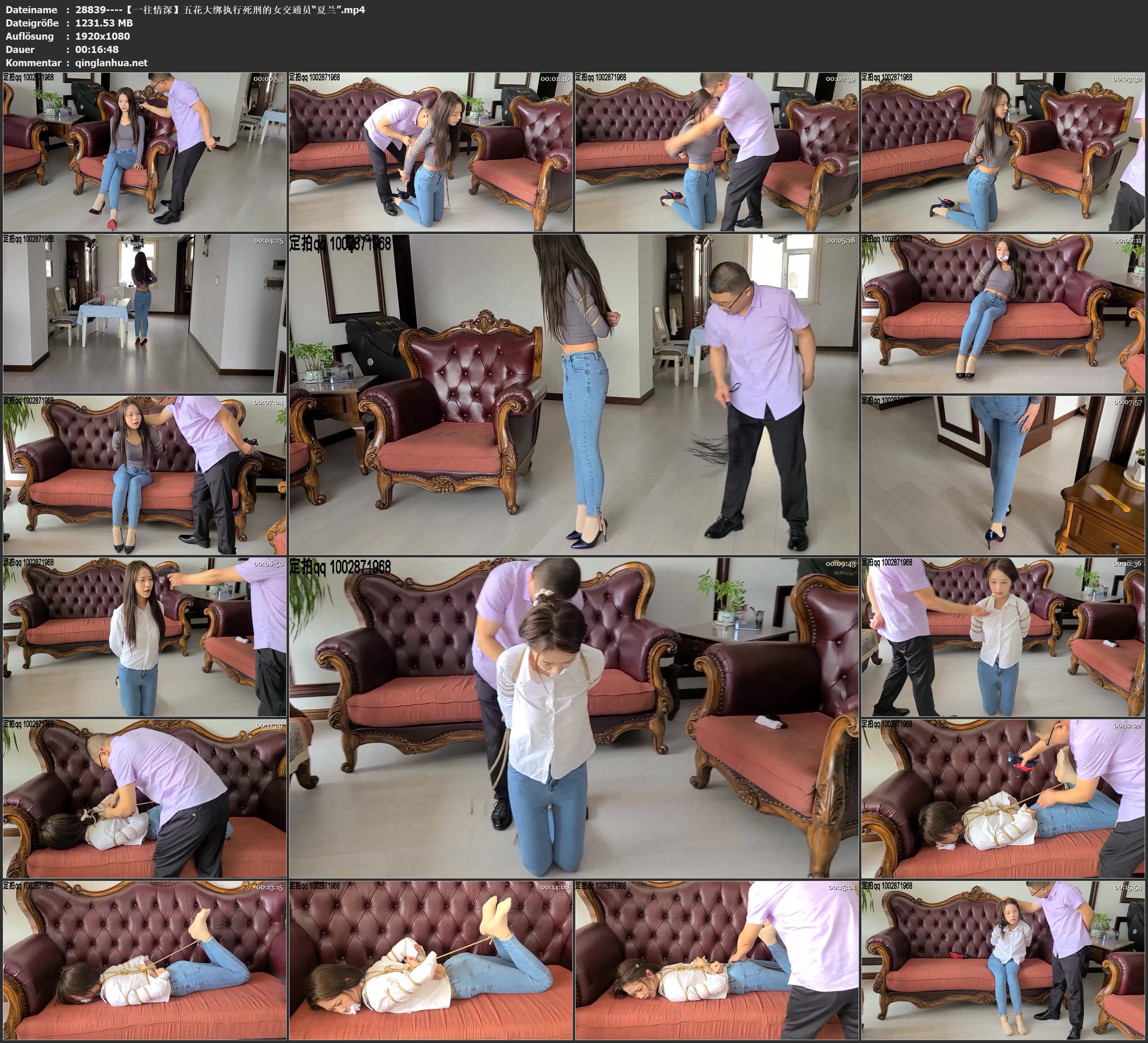This screenshot has width=1148, height=1043.
Task: Click the Dateiname file name text
Action: pos(220,9)
